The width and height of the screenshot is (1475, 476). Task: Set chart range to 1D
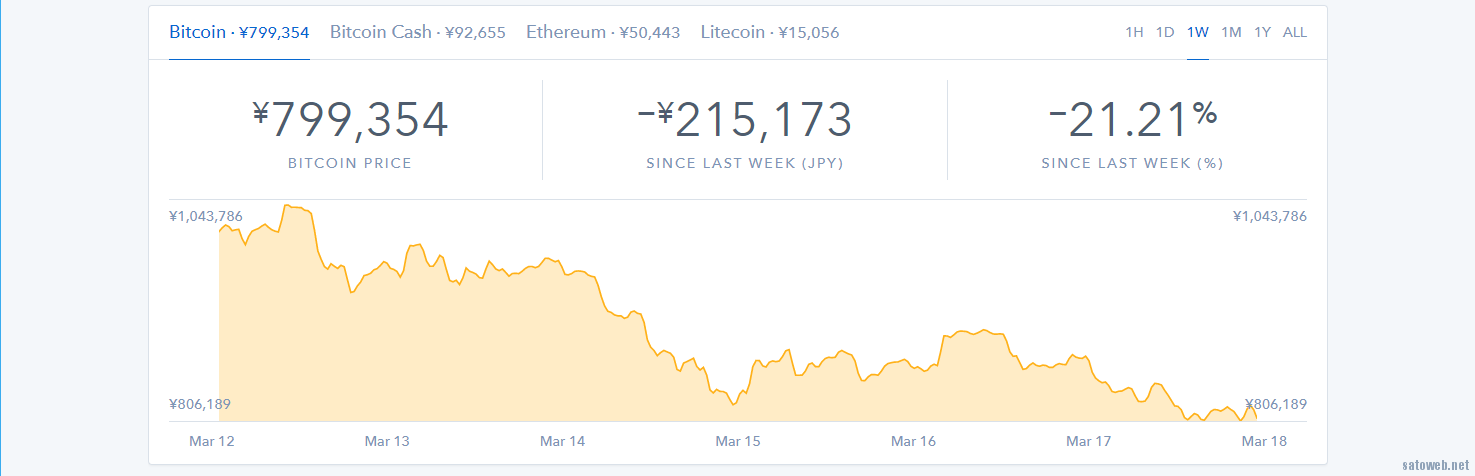point(1165,32)
